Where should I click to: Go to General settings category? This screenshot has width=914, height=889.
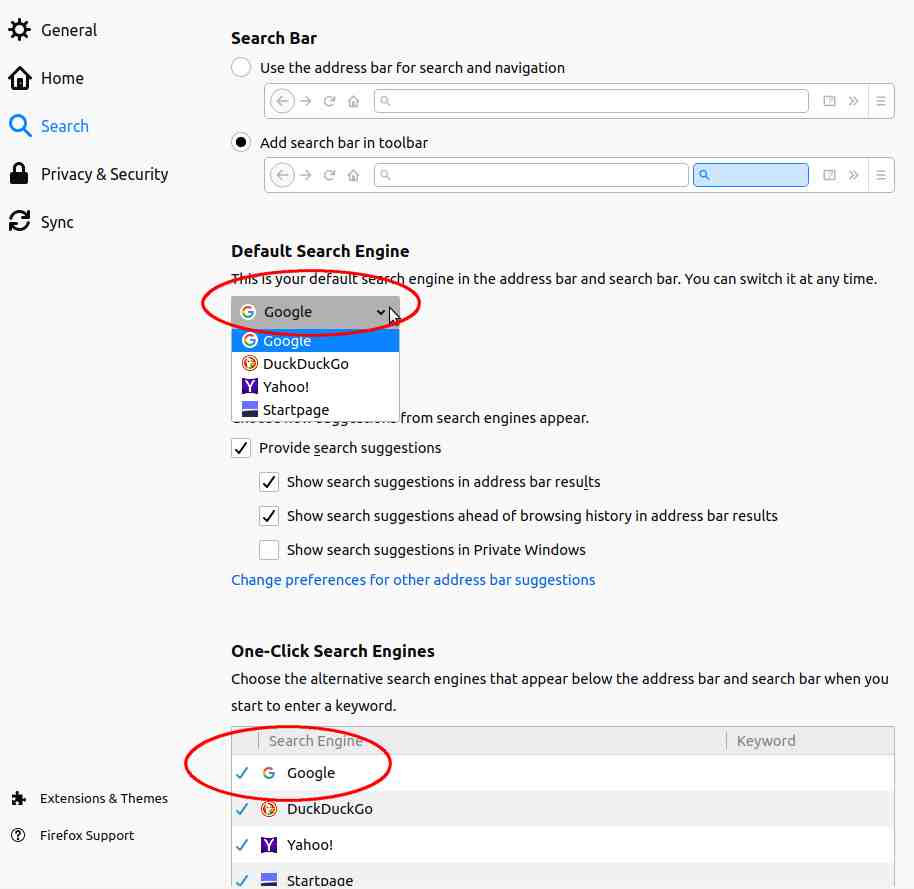pos(69,30)
